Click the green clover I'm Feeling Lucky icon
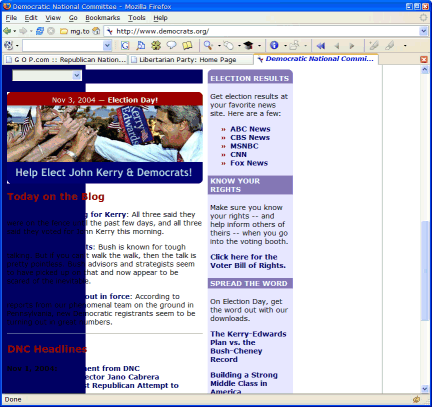The width and height of the screenshot is (432, 407). click(156, 45)
